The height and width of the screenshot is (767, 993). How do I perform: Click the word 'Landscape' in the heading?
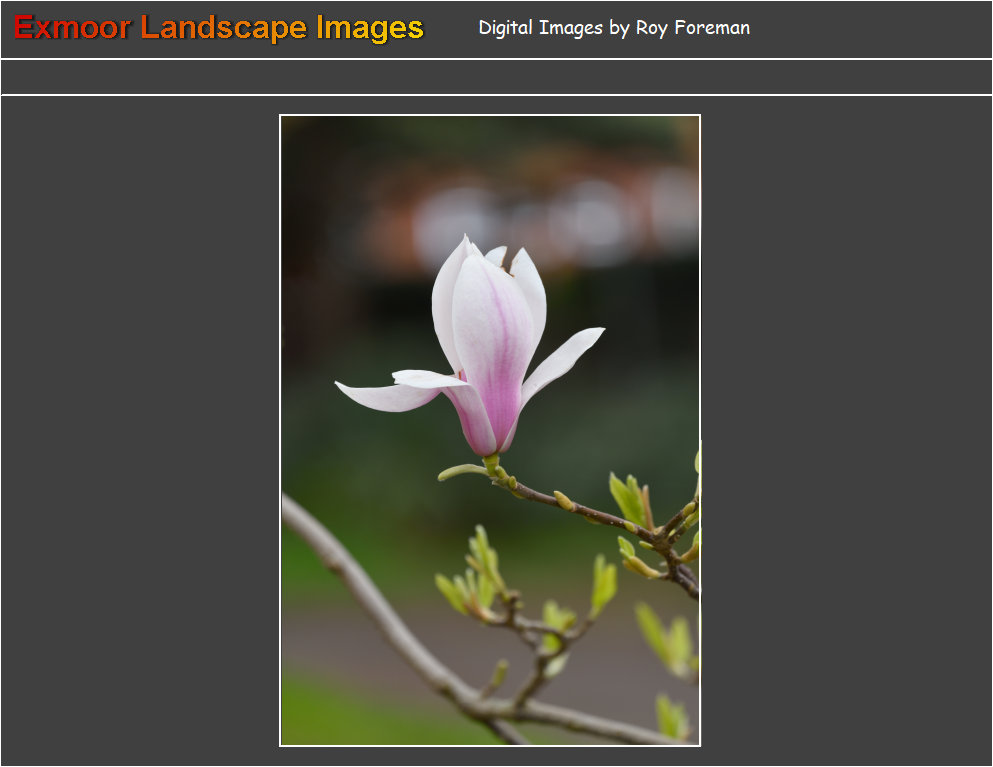(x=224, y=28)
